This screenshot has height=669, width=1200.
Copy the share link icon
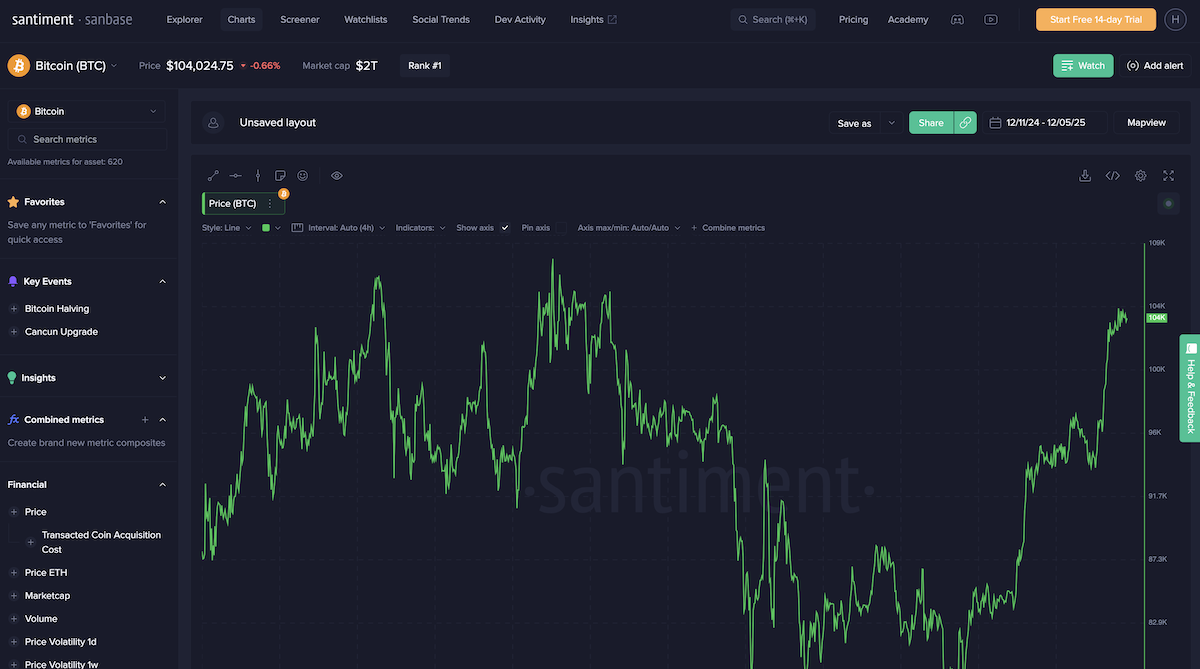[965, 123]
